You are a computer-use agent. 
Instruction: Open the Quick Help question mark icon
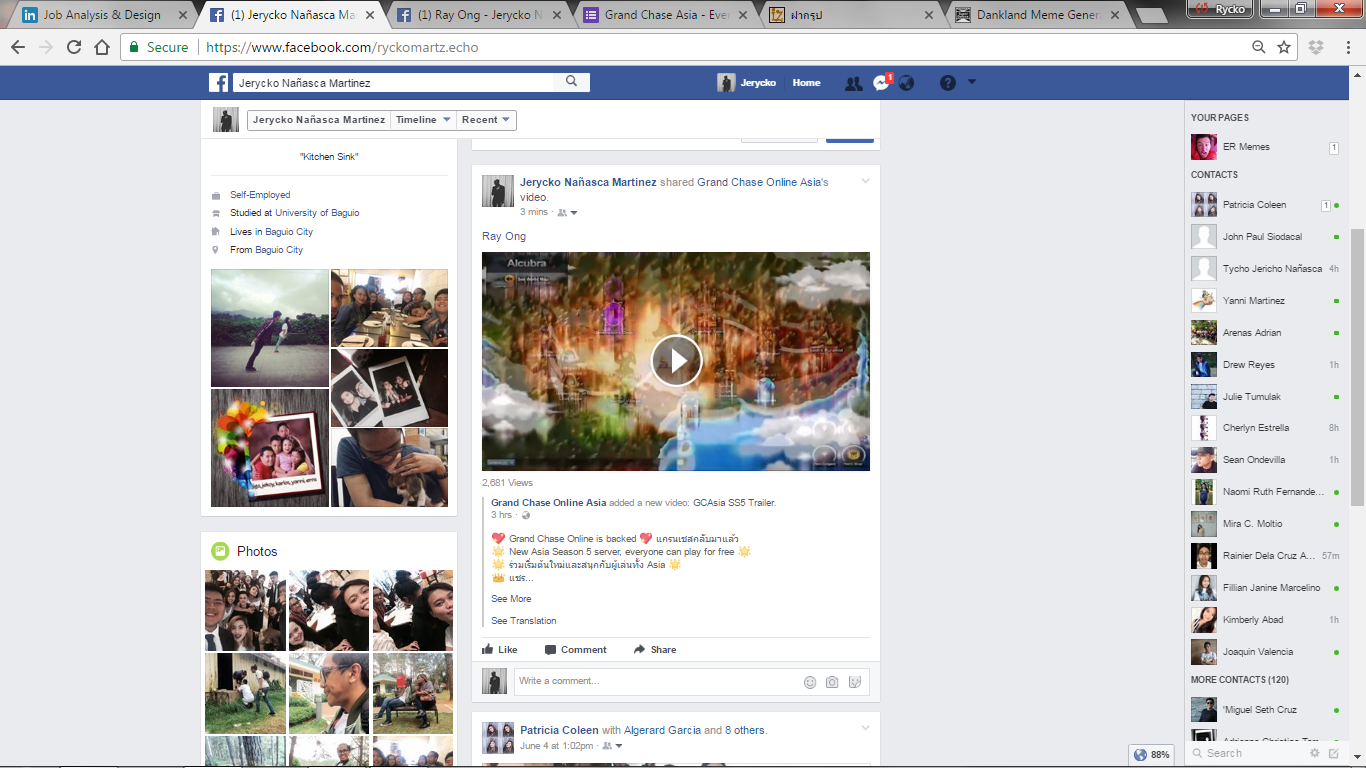tap(948, 83)
